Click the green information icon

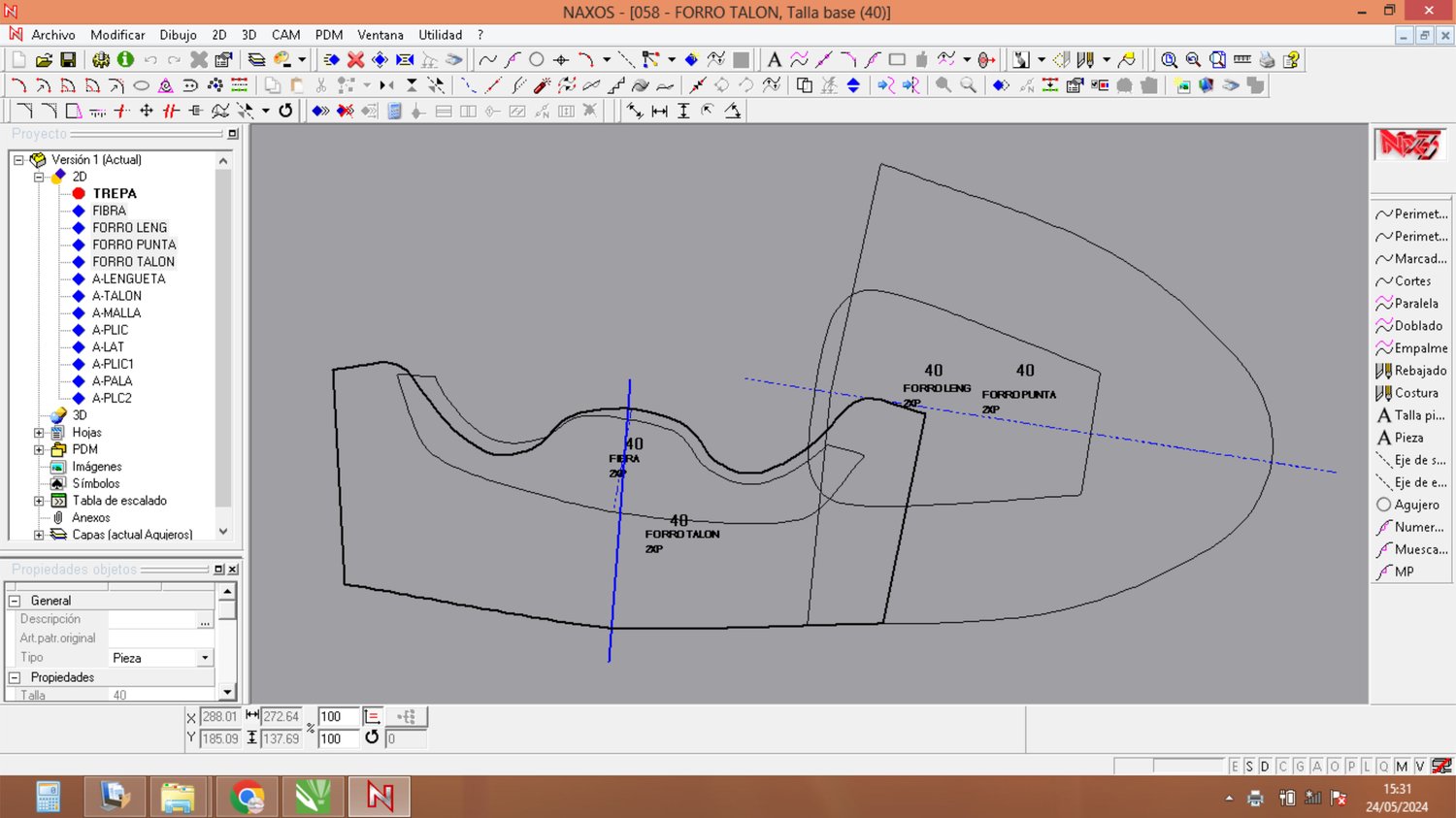[125, 60]
